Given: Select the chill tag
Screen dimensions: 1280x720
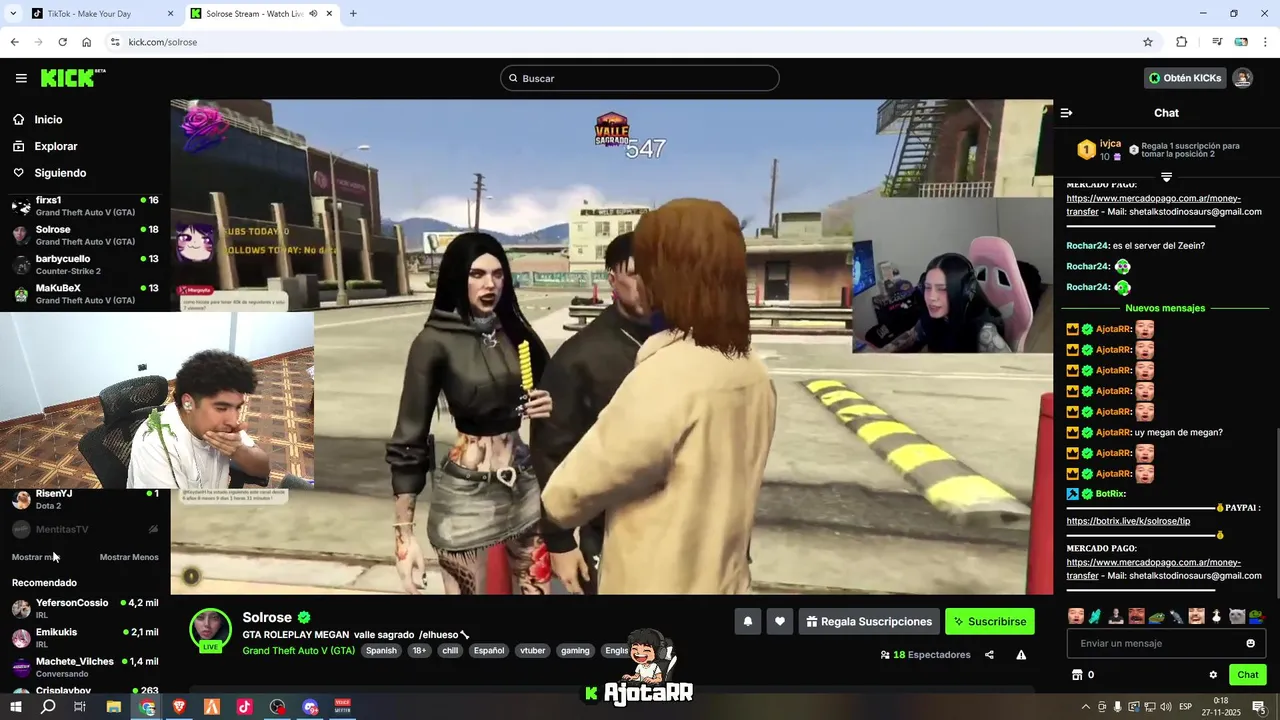Looking at the screenshot, I should pyautogui.click(x=450, y=650).
